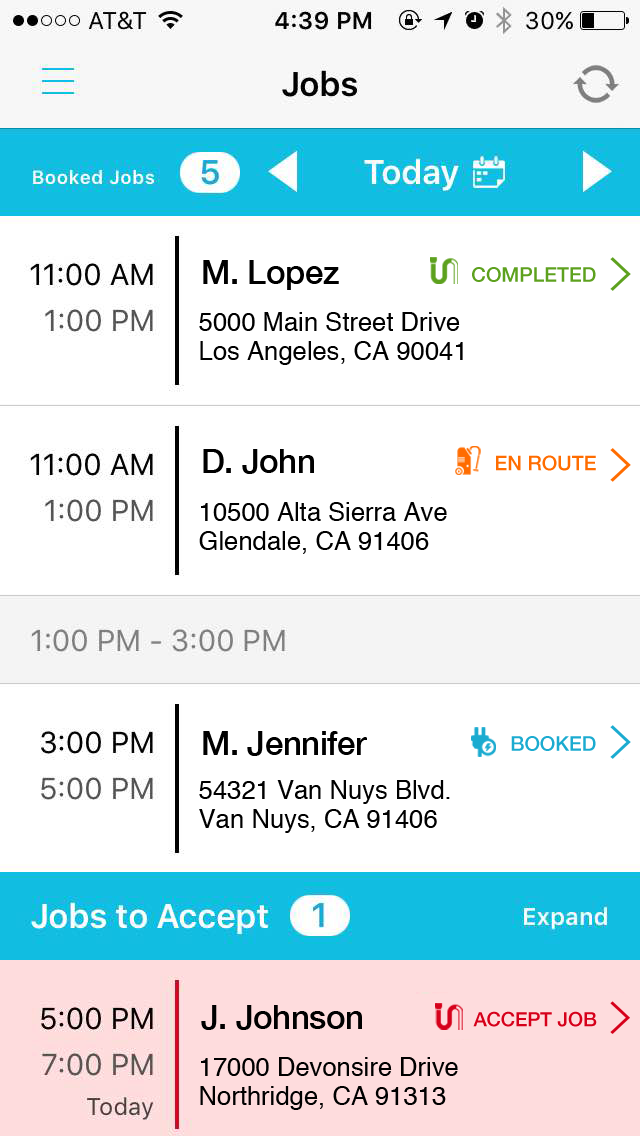The width and height of the screenshot is (640, 1136).
Task: Tap the red plumbing icon for J. Johnson
Action: point(449,1017)
